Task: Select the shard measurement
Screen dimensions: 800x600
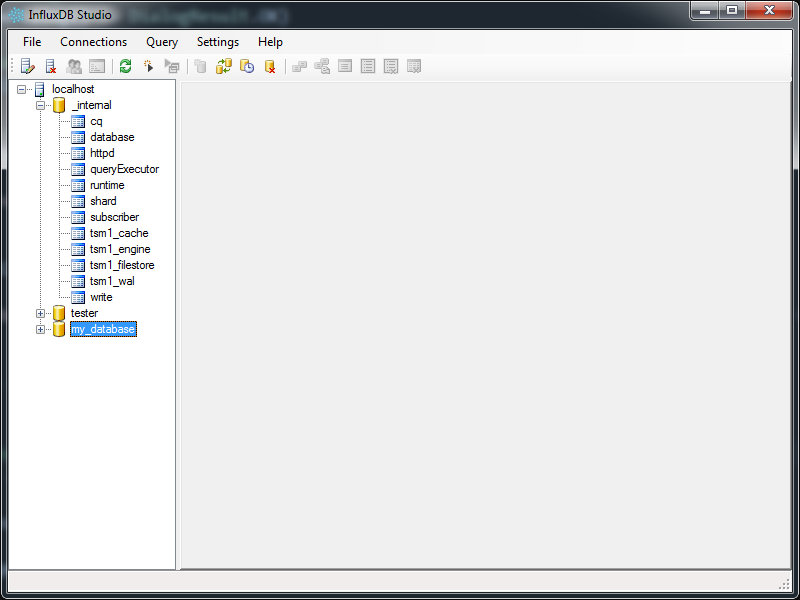Action: click(x=103, y=201)
